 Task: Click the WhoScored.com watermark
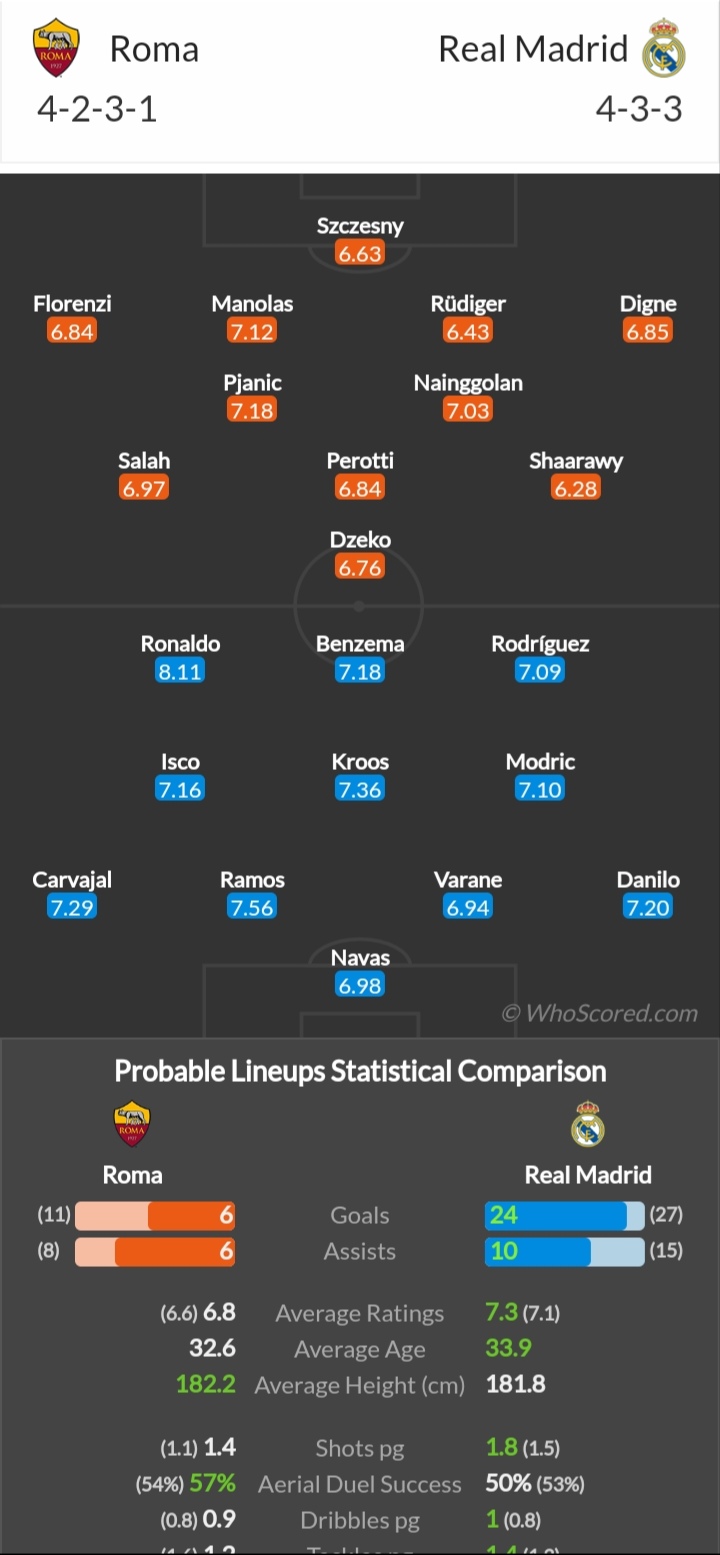point(600,1013)
